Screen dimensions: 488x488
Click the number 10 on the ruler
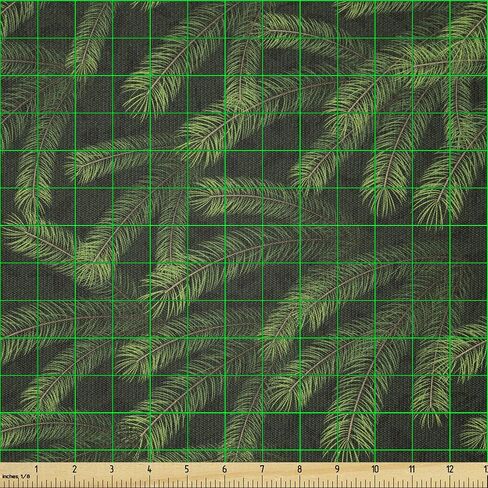coord(375,469)
